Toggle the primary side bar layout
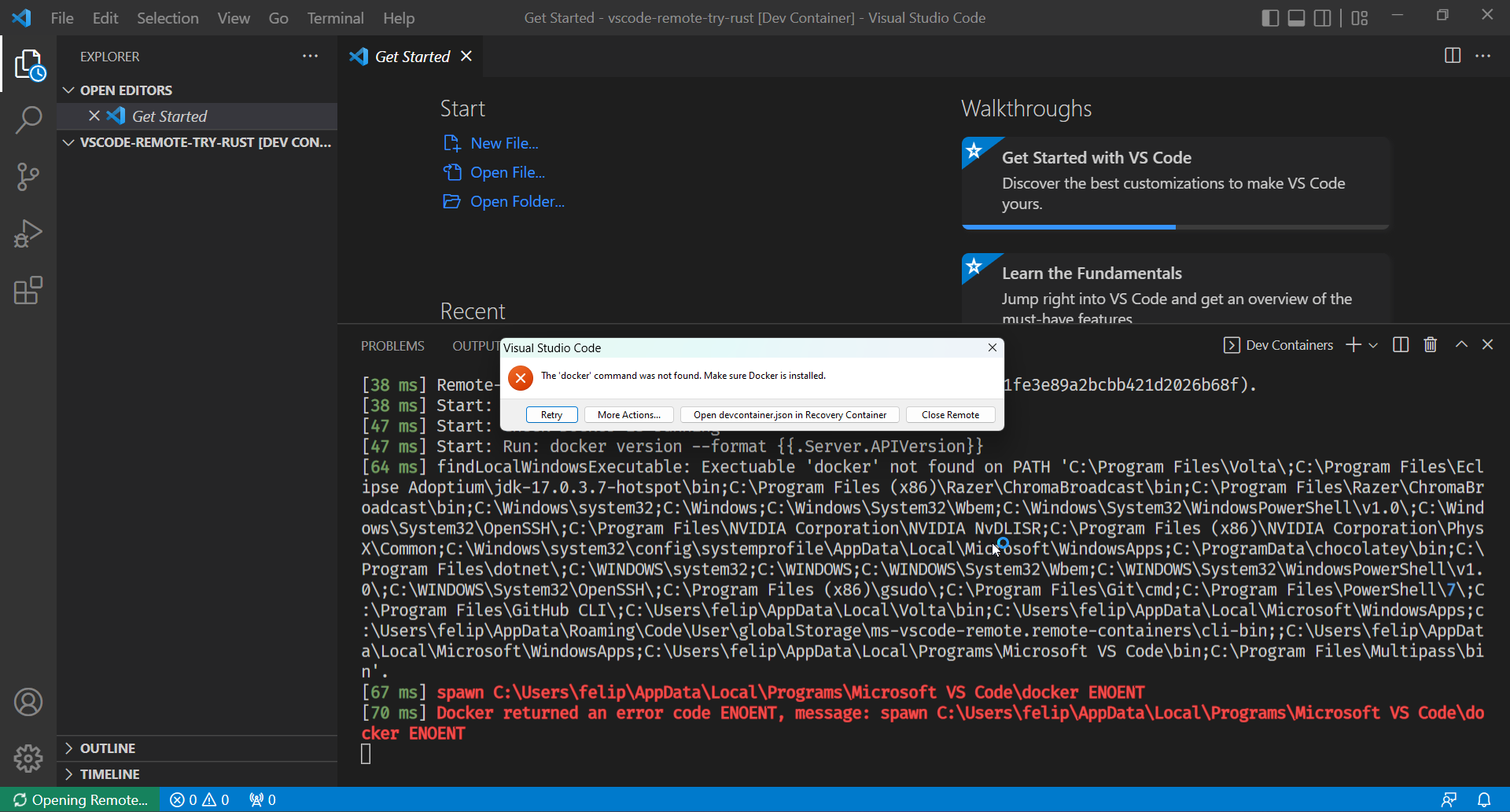 1270,17
